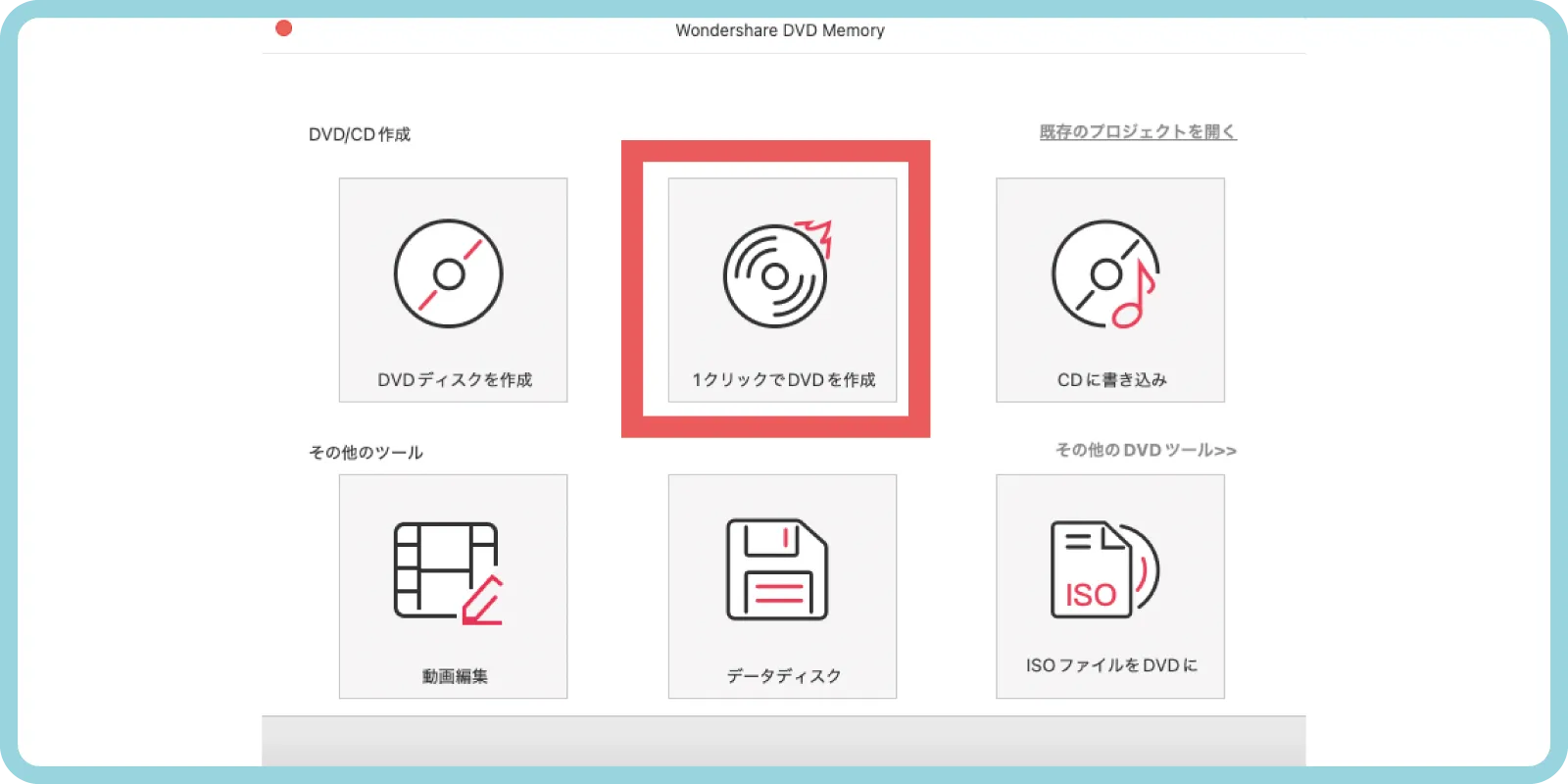The height and width of the screenshot is (784, 1568).
Task: Open the ISOファイルをDVDに icon
Action: pyautogui.click(x=1105, y=569)
